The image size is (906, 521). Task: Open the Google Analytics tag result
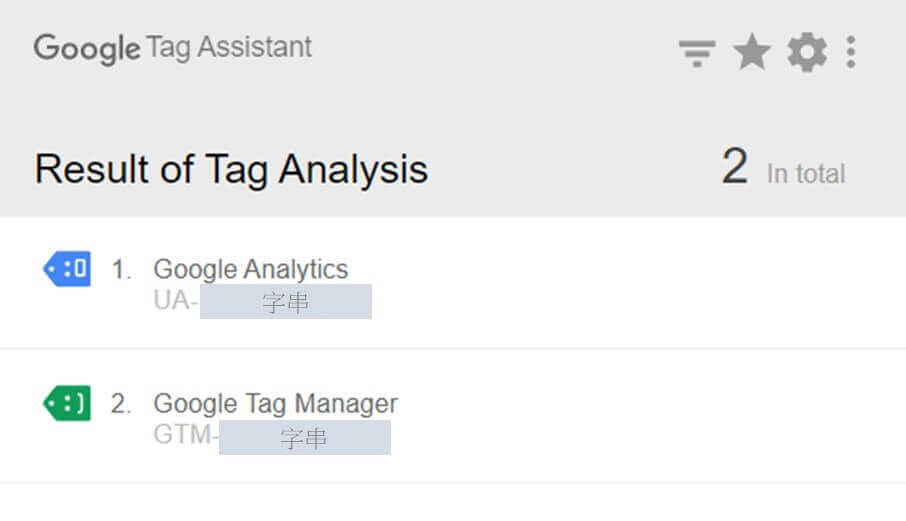250,269
